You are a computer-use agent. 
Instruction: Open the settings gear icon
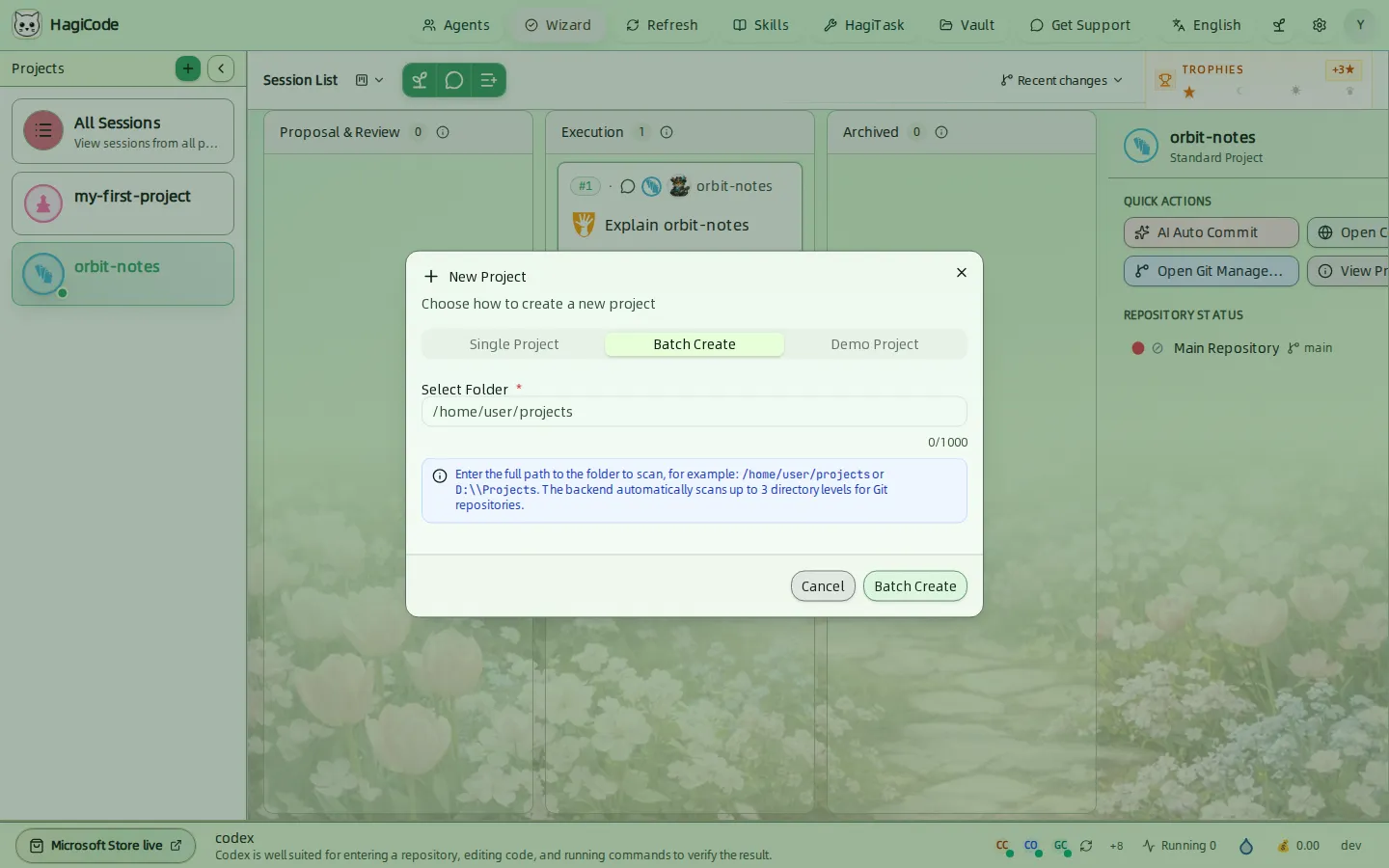(x=1320, y=25)
